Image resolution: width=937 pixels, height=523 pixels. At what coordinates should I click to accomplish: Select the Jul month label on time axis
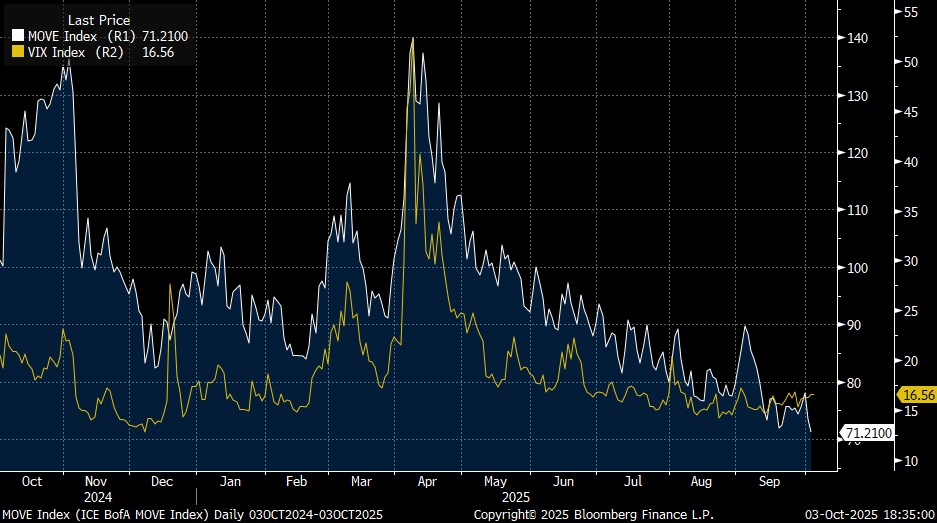632,481
